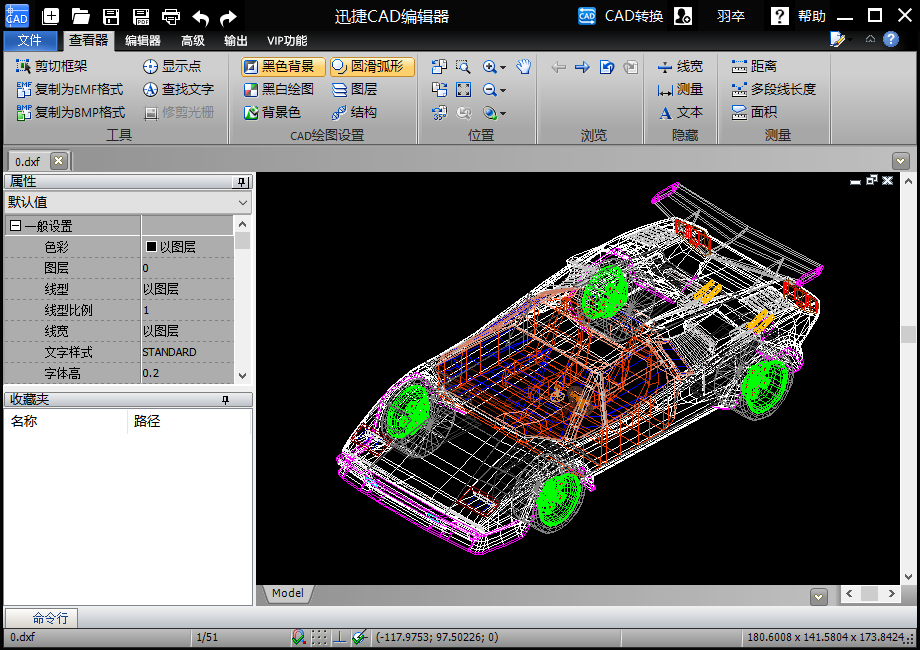Click the zoom out magnifier icon
Image resolution: width=920 pixels, height=650 pixels.
click(490, 90)
